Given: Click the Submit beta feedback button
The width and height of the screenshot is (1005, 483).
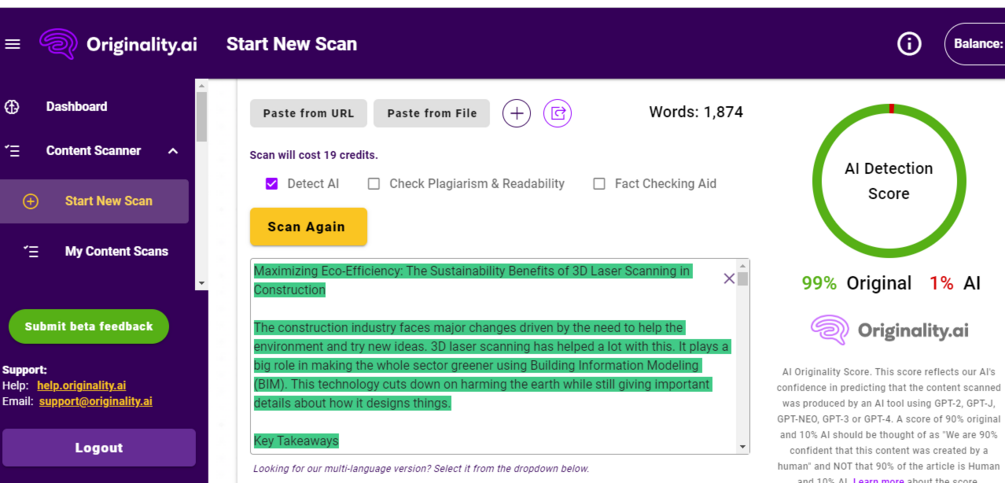Looking at the screenshot, I should coord(88,327).
